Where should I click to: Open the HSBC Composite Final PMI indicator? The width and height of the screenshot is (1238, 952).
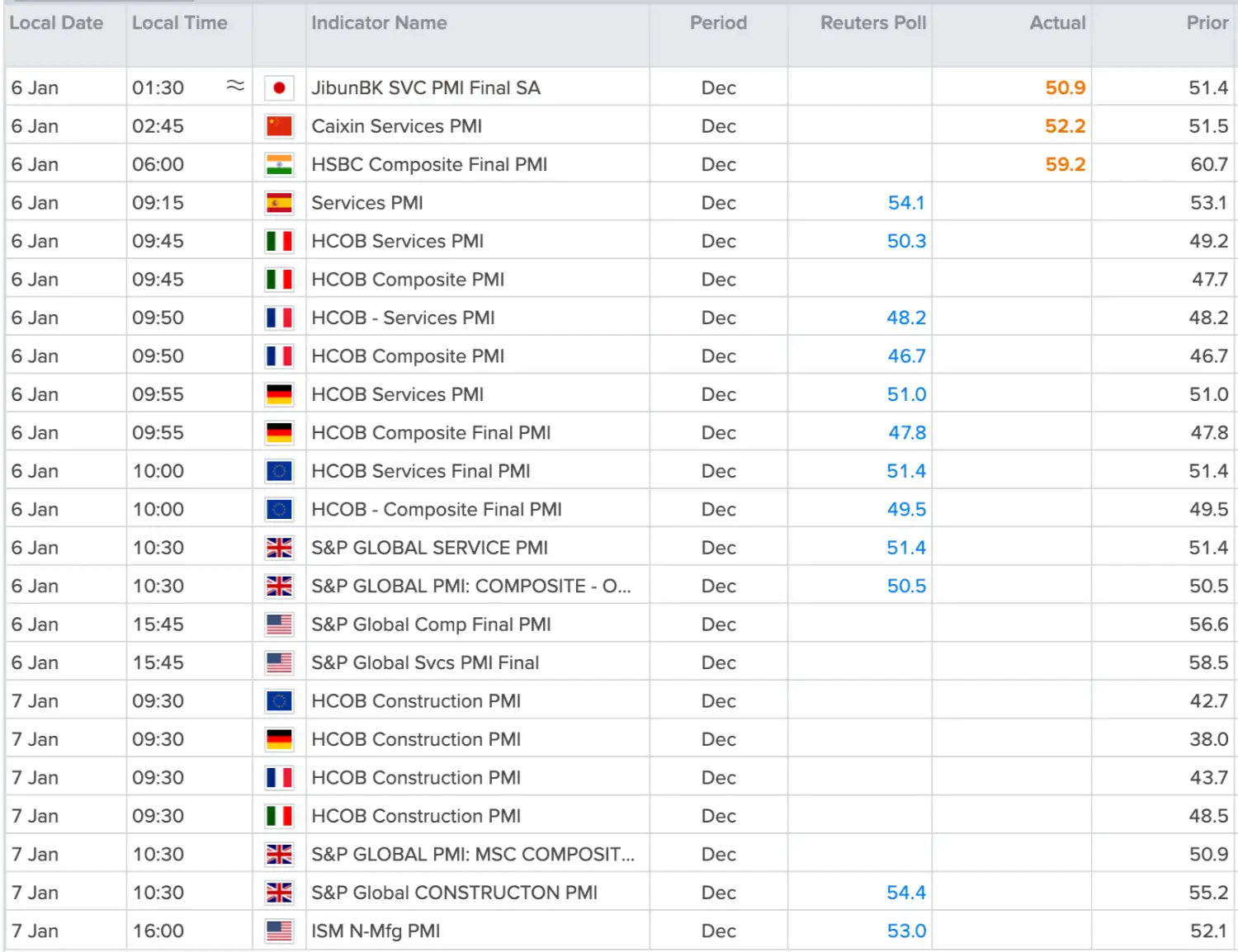point(429,164)
